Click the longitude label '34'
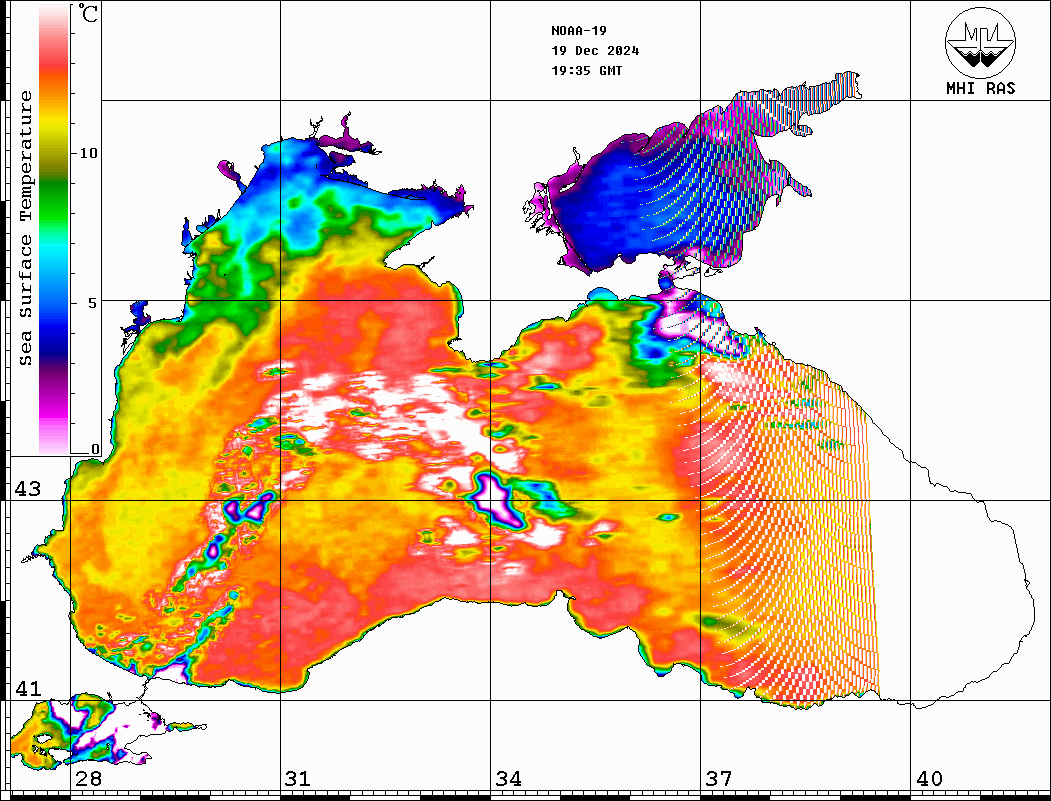Viewport: 1051px width, 801px height. 509,779
